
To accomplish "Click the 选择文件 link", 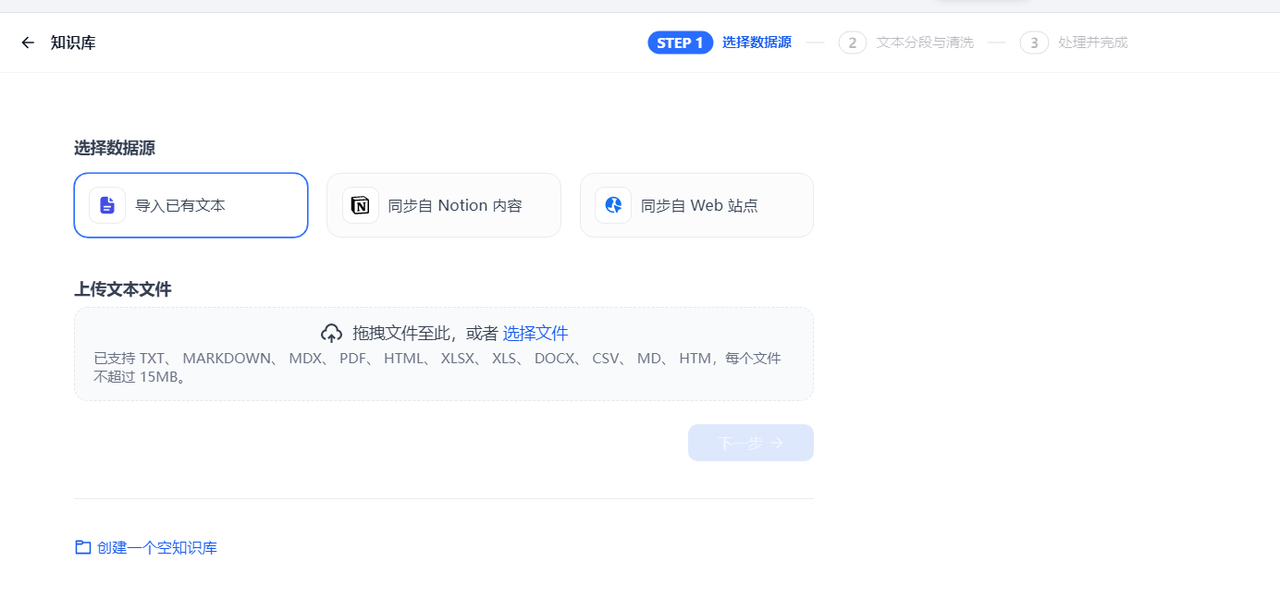I will pos(535,333).
